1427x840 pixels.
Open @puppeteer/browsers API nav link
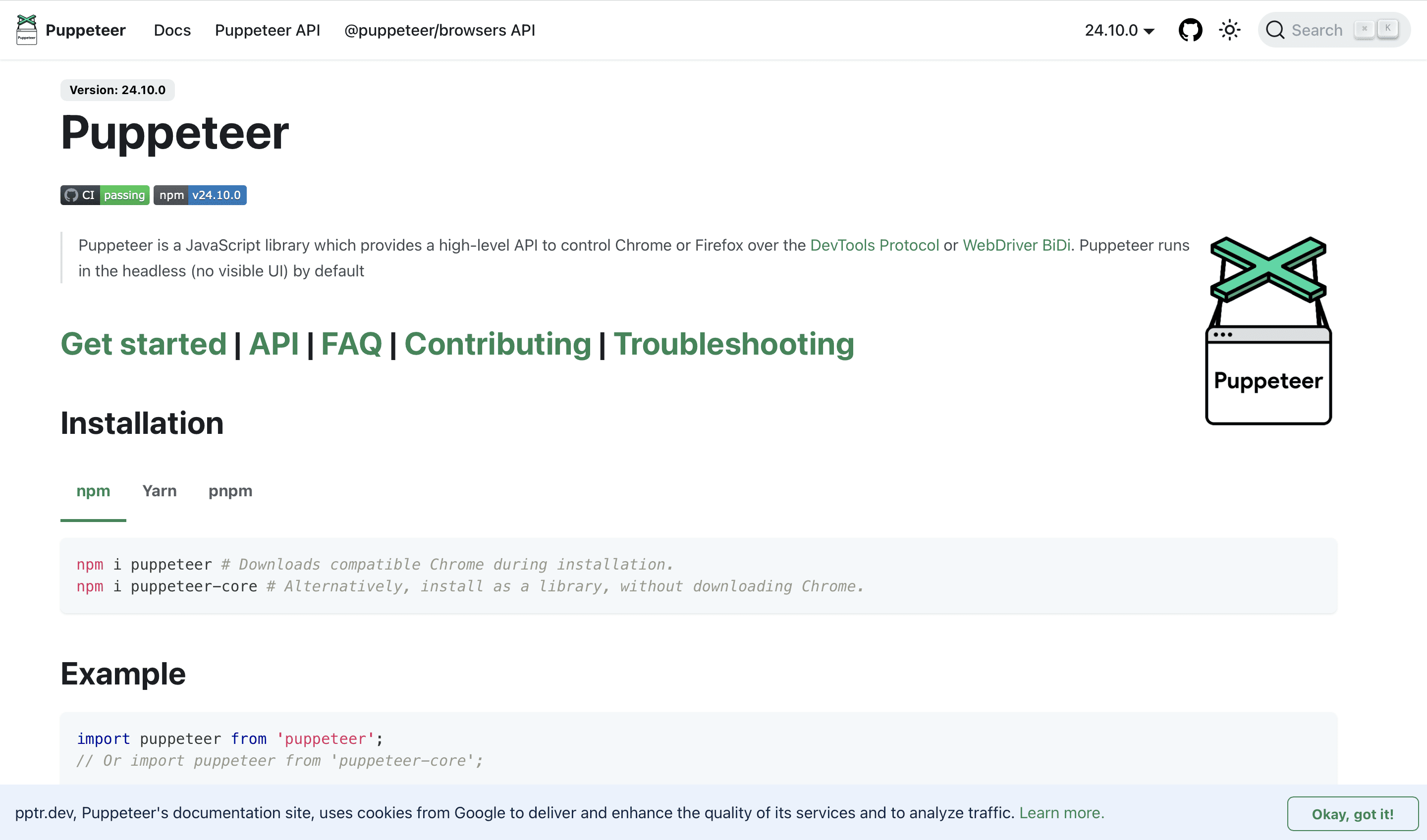click(x=439, y=30)
